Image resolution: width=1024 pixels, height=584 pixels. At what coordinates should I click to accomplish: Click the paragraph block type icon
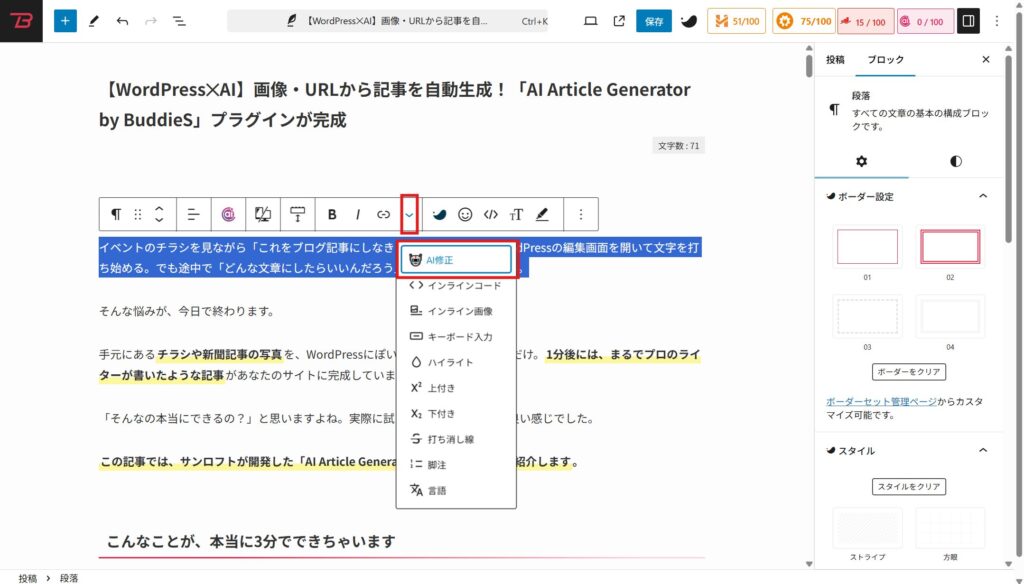pyautogui.click(x=116, y=214)
